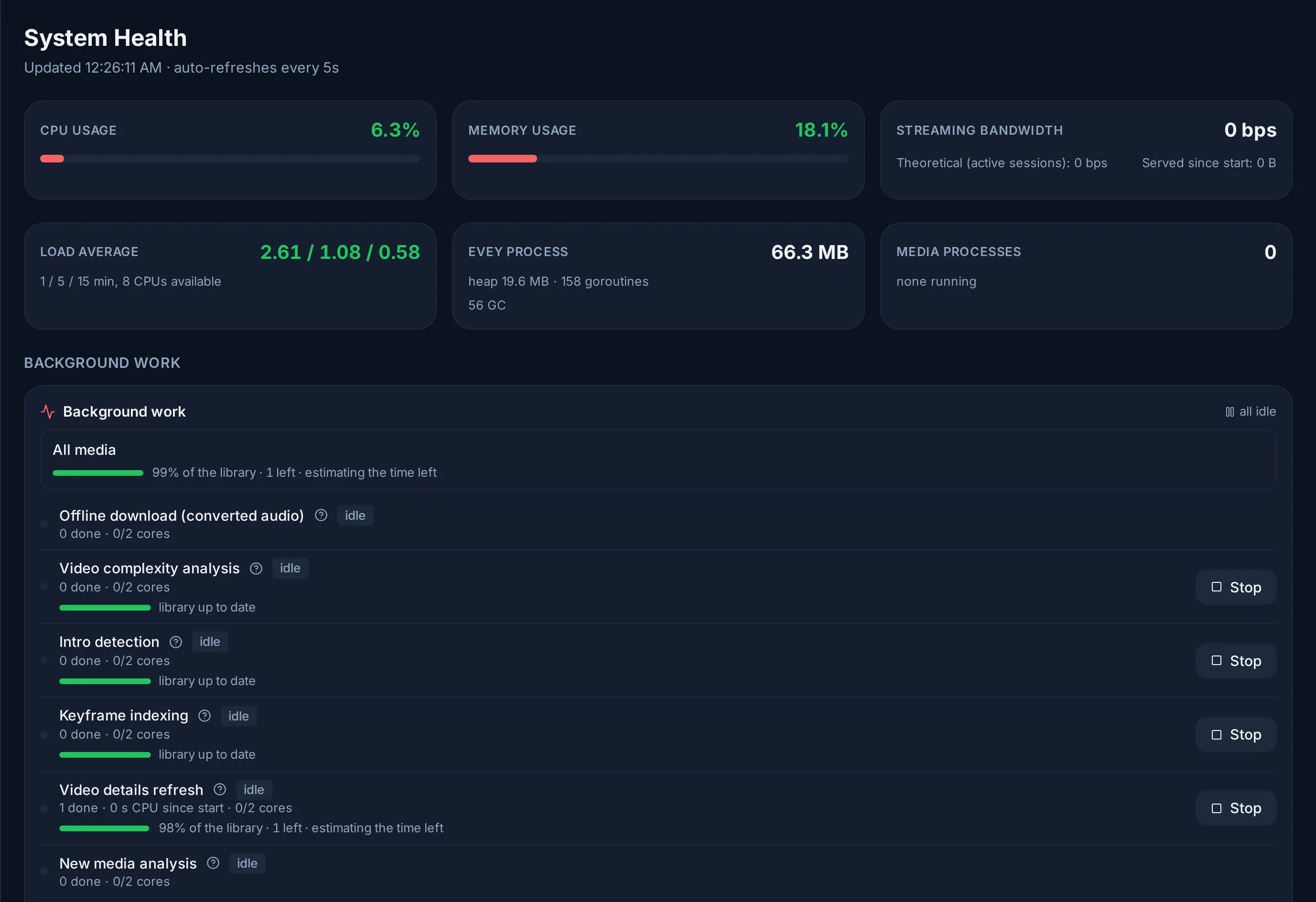This screenshot has height=902, width=1316.
Task: Click the pause icon next to all idle
Action: coord(1230,412)
